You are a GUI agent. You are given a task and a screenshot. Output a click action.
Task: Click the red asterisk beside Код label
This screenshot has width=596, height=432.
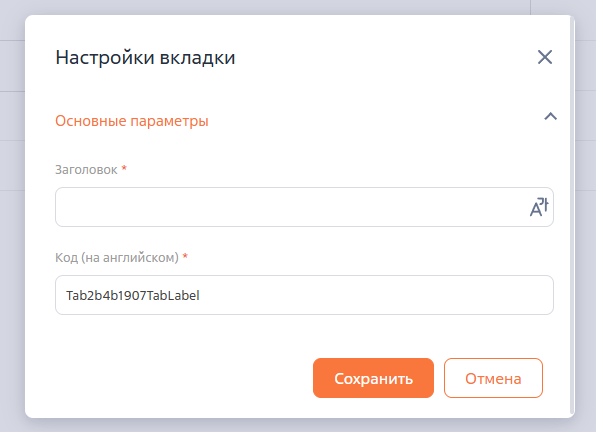click(185, 256)
